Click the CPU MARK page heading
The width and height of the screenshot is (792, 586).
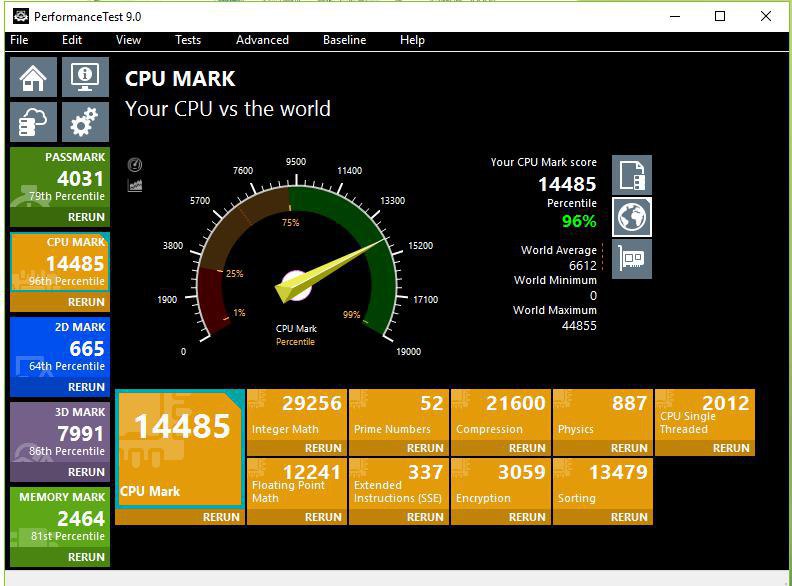coord(180,79)
